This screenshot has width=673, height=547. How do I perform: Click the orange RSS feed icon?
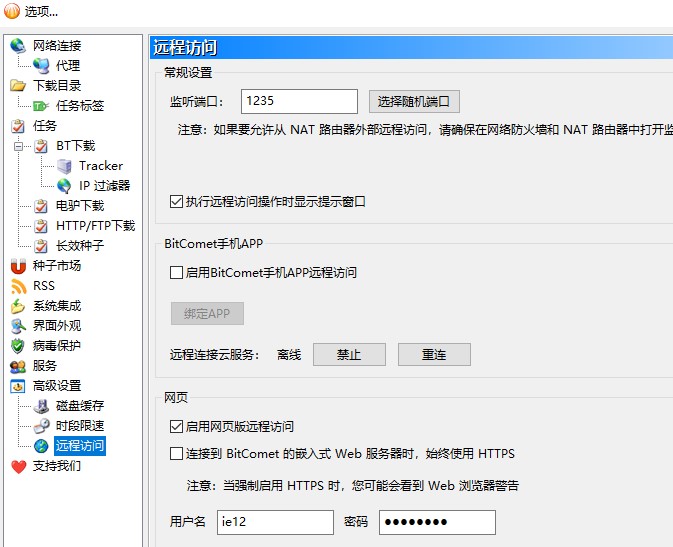(18, 286)
